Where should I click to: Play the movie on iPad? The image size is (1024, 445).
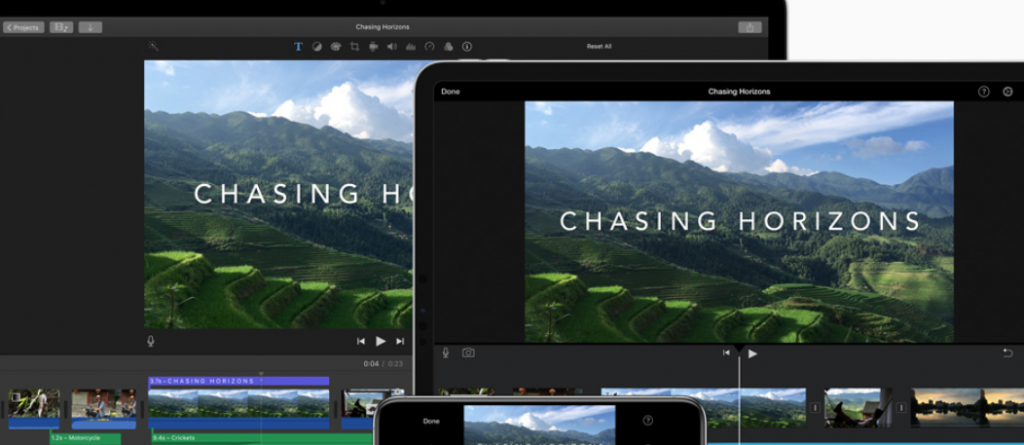click(x=752, y=354)
